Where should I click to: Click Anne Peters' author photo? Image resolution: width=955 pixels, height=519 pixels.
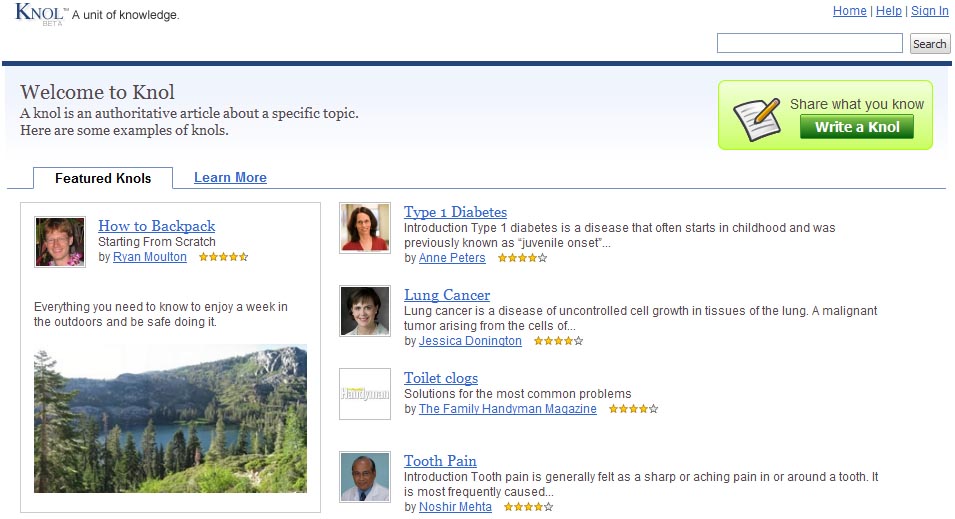point(365,228)
